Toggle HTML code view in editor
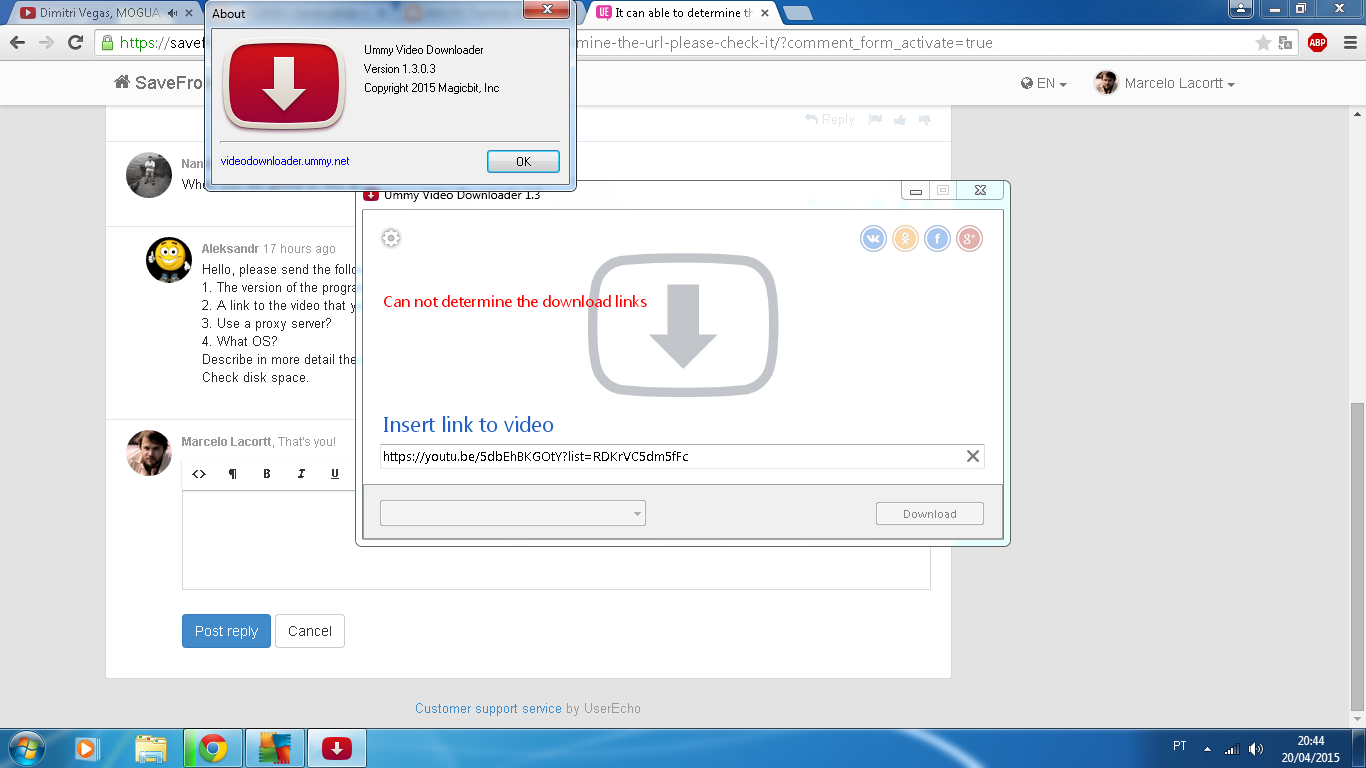Screen dimensions: 1366x768 point(199,474)
